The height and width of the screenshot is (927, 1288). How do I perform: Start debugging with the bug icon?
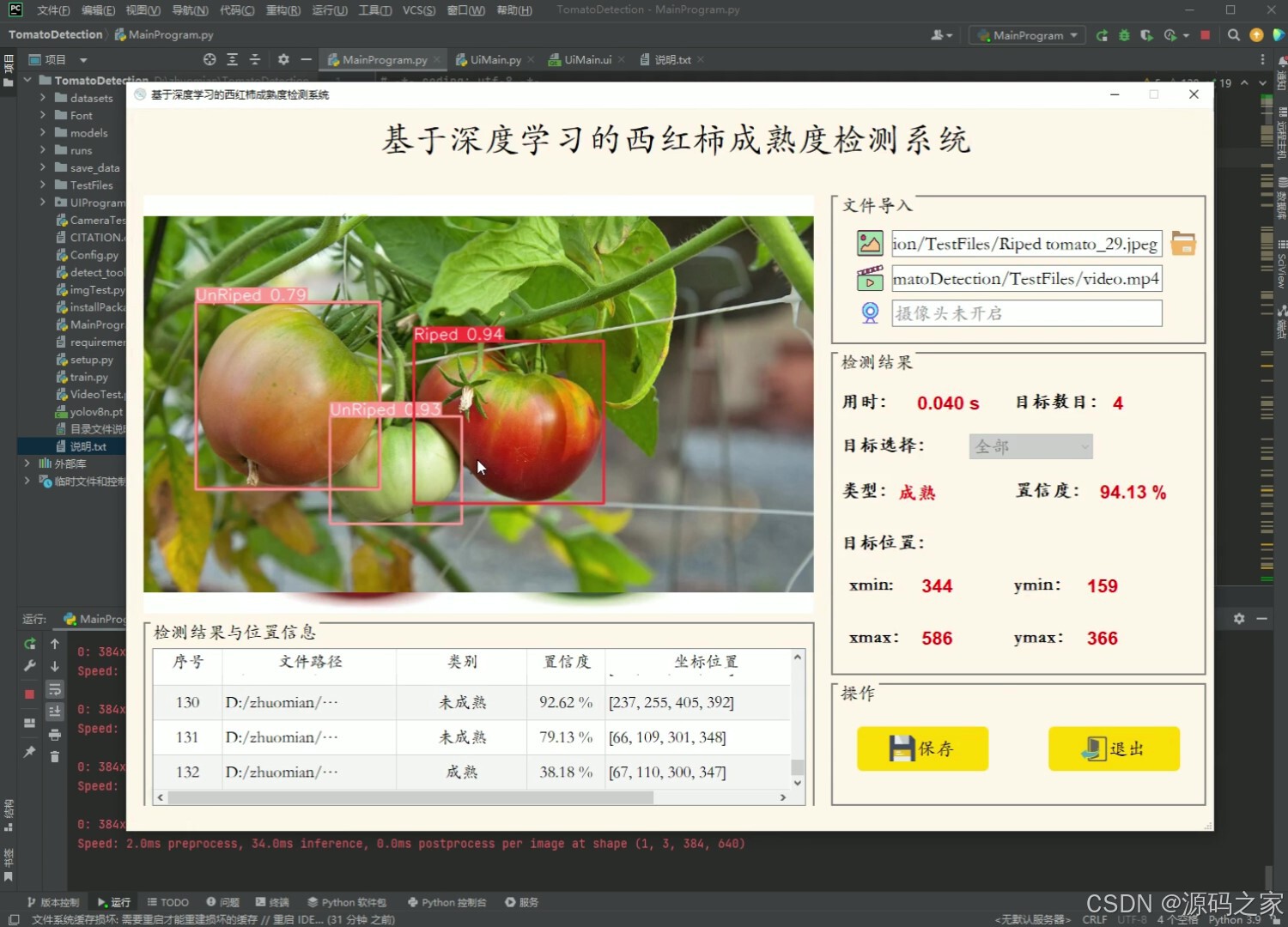(x=1124, y=35)
